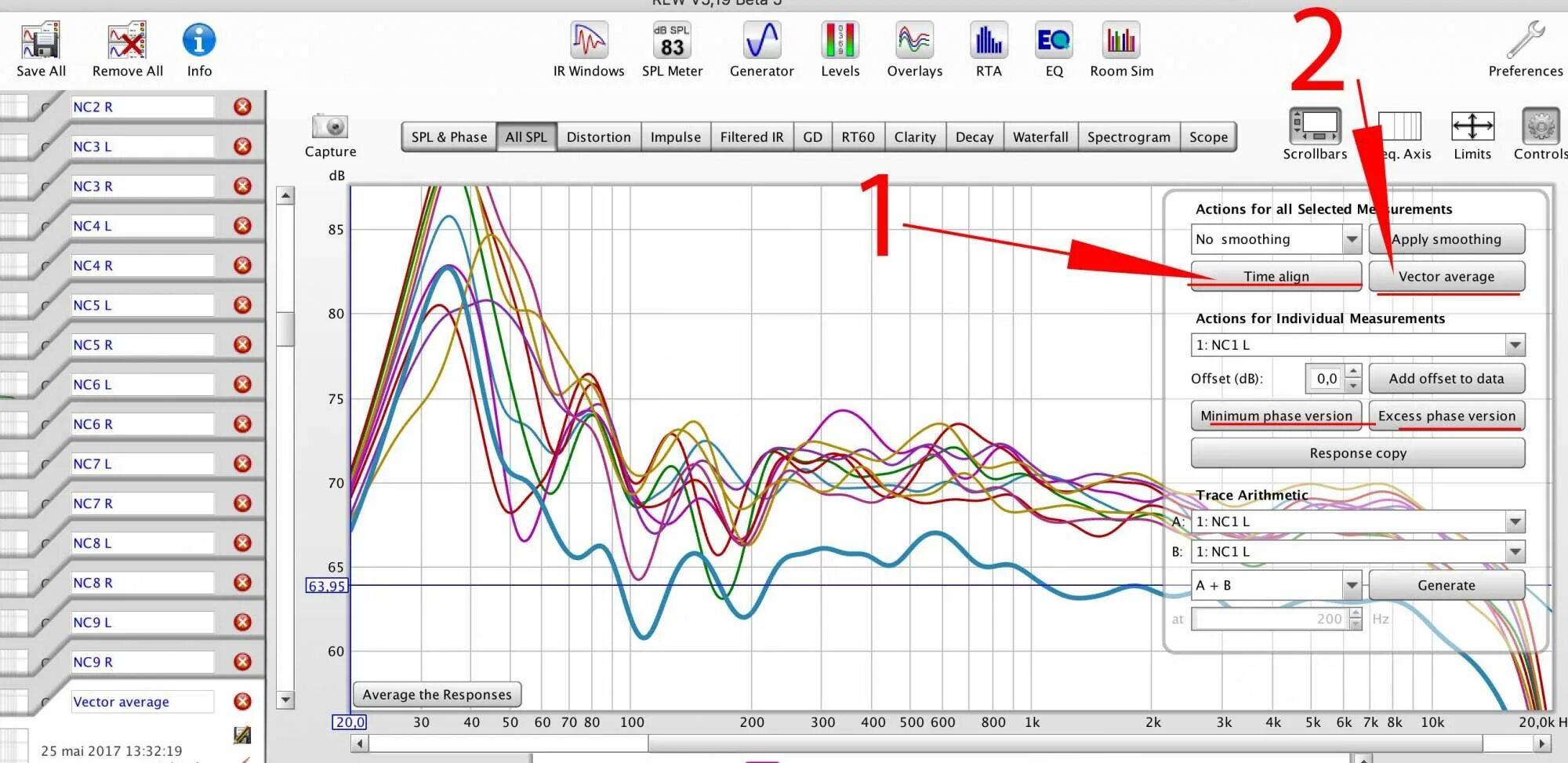Viewport: 1568px width, 763px height.
Task: Open the IR Windows tool
Action: 589,40
